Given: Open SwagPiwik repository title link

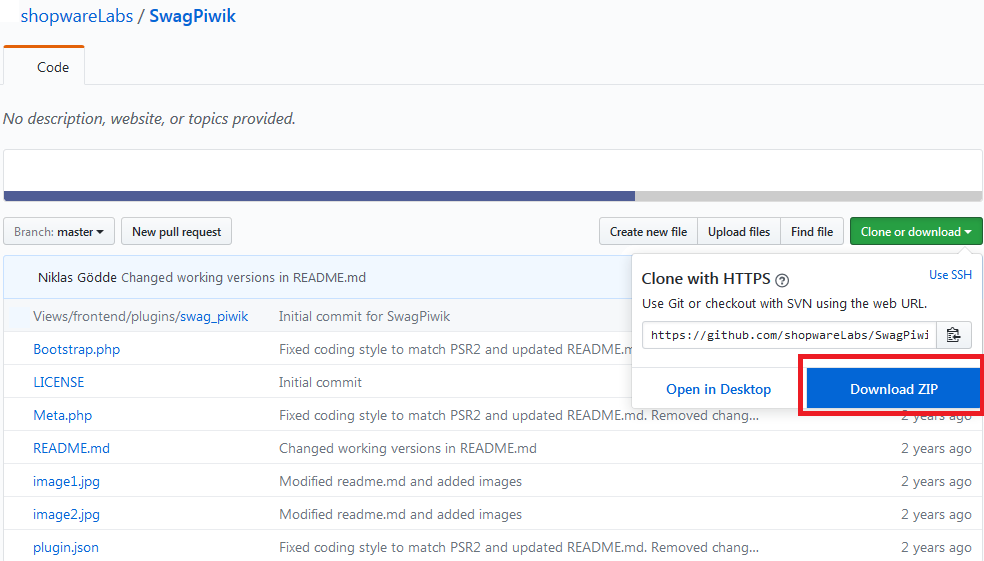Looking at the screenshot, I should pyautogui.click(x=192, y=16).
